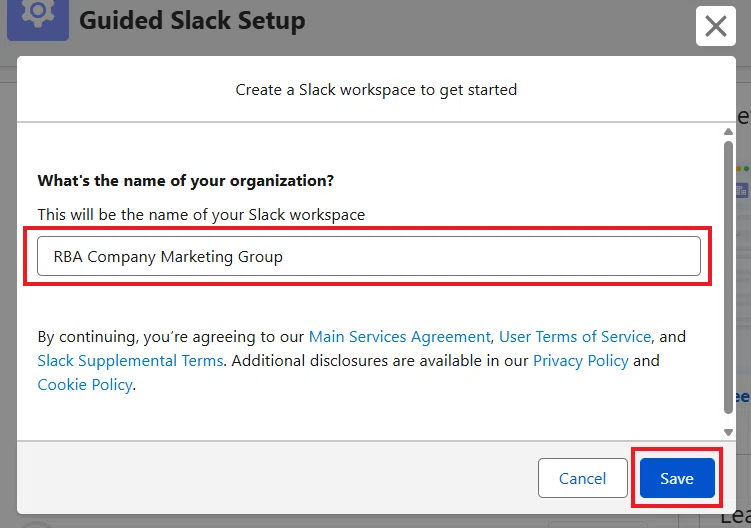
Task: Click the dialog scrollbar up arrow
Action: [x=728, y=132]
